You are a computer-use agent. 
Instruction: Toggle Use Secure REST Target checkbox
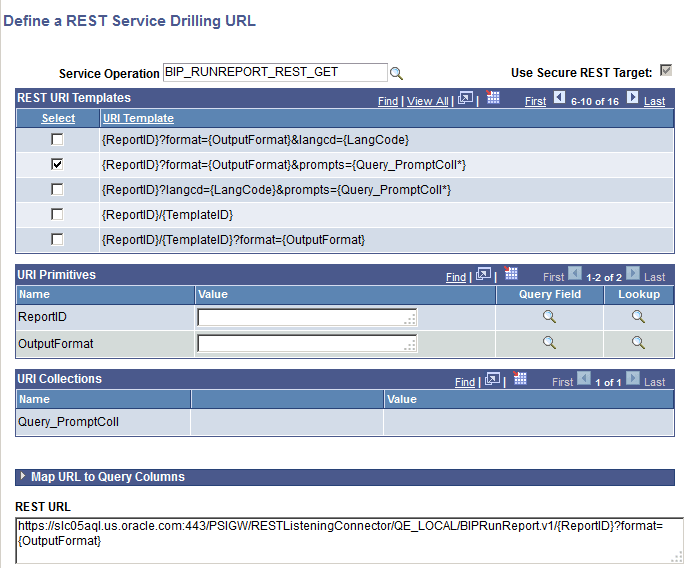click(666, 70)
